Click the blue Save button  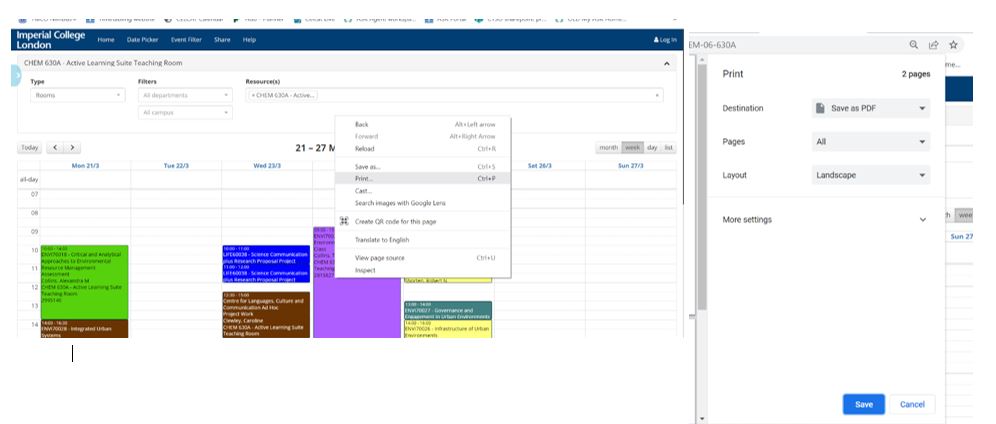863,404
